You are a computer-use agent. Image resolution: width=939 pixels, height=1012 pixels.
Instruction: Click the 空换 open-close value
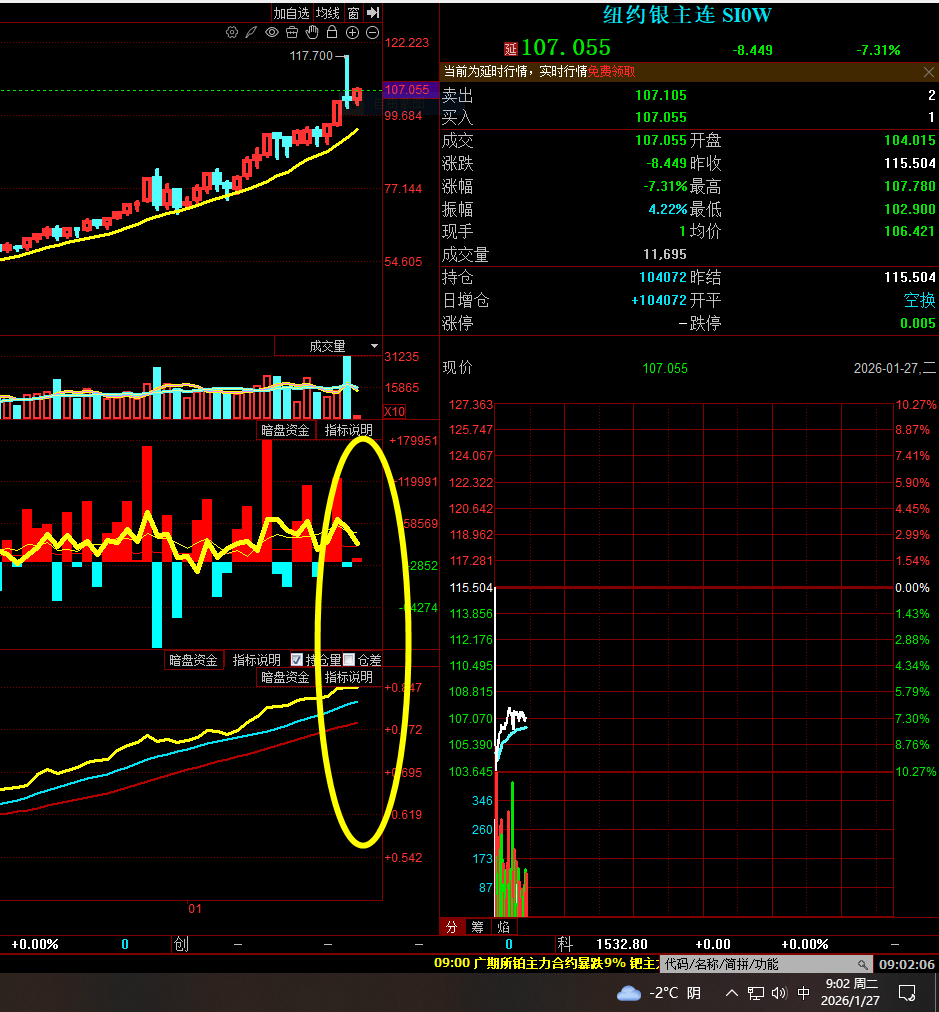click(919, 300)
